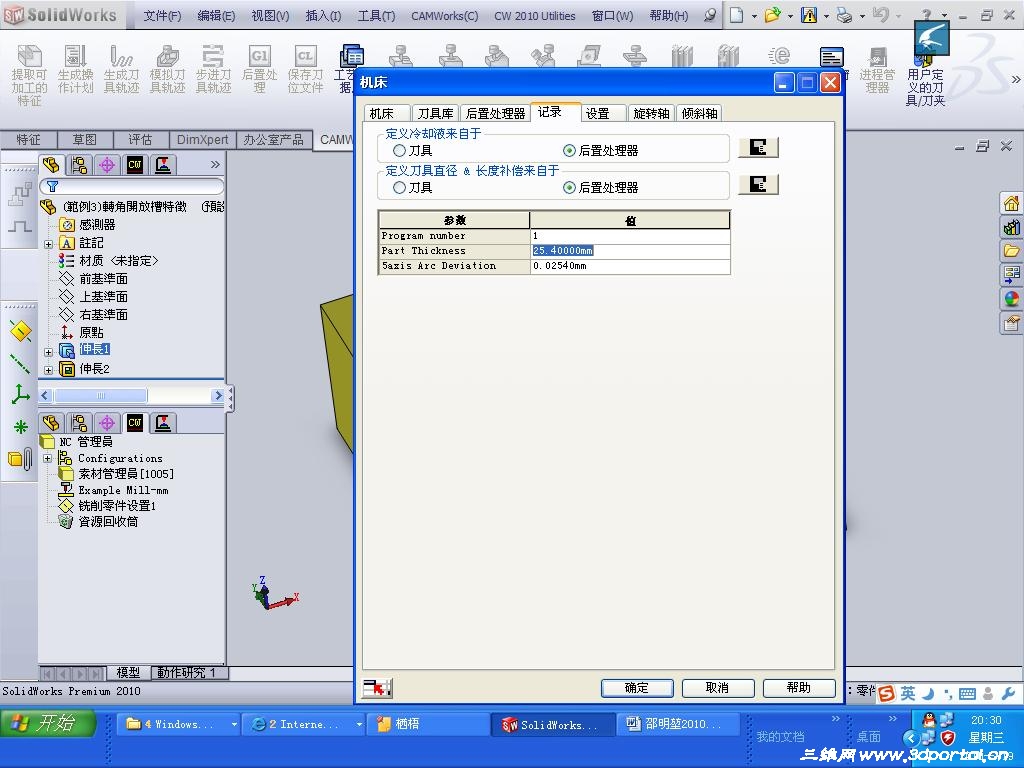
Task: Click the 确定 OK button
Action: coord(637,688)
